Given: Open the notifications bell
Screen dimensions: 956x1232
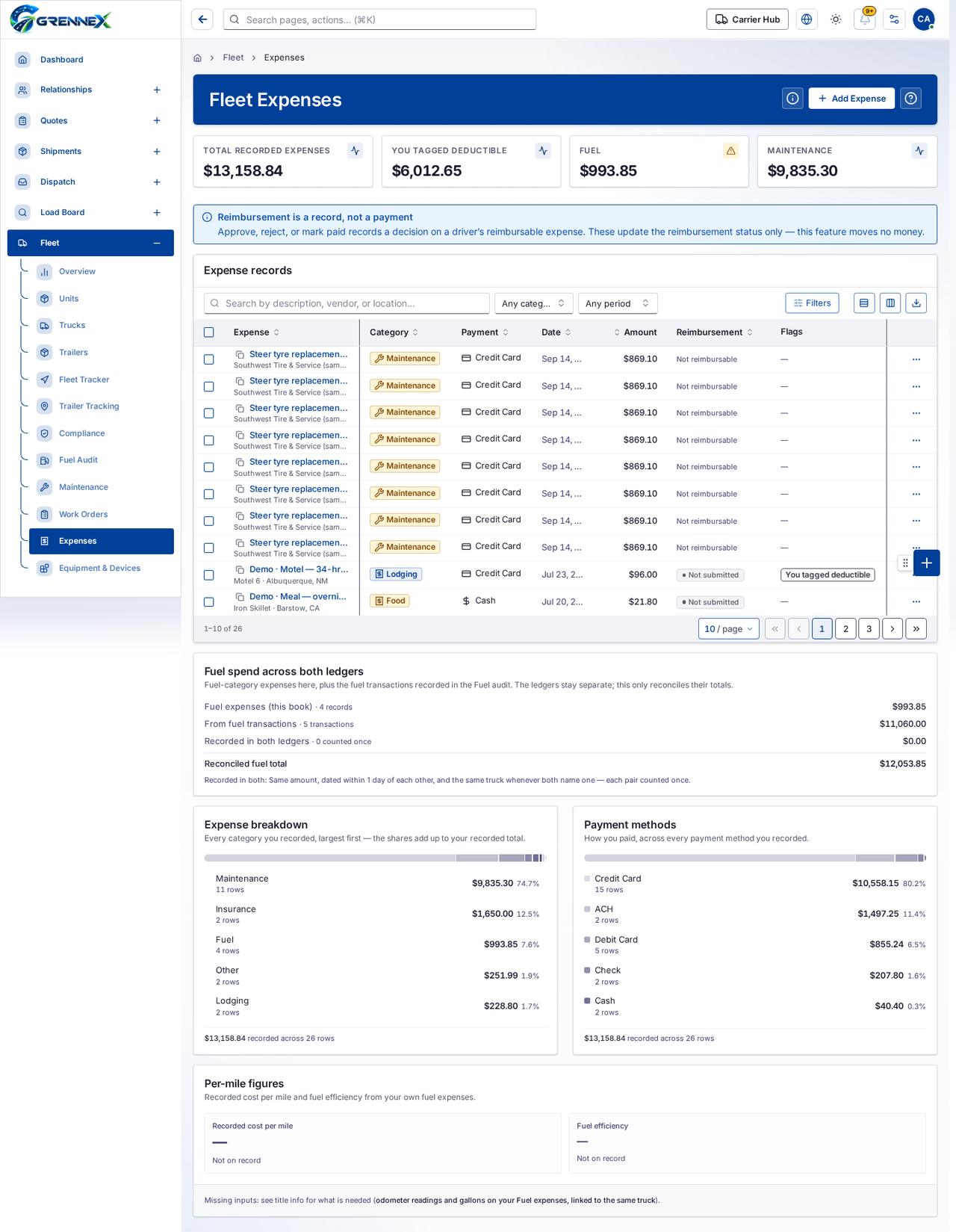Looking at the screenshot, I should click(865, 19).
